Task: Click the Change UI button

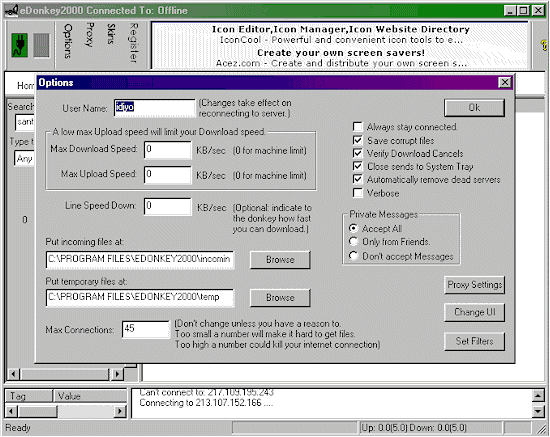Action: [x=474, y=312]
